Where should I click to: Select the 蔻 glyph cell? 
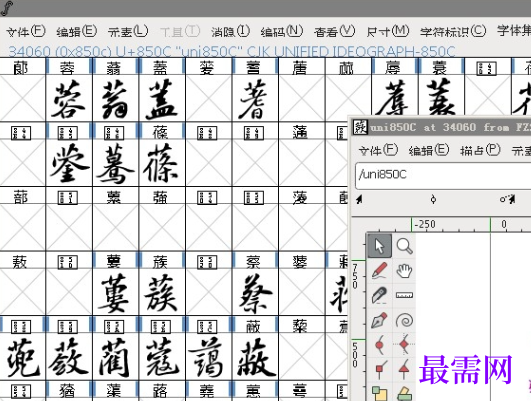coord(162,356)
